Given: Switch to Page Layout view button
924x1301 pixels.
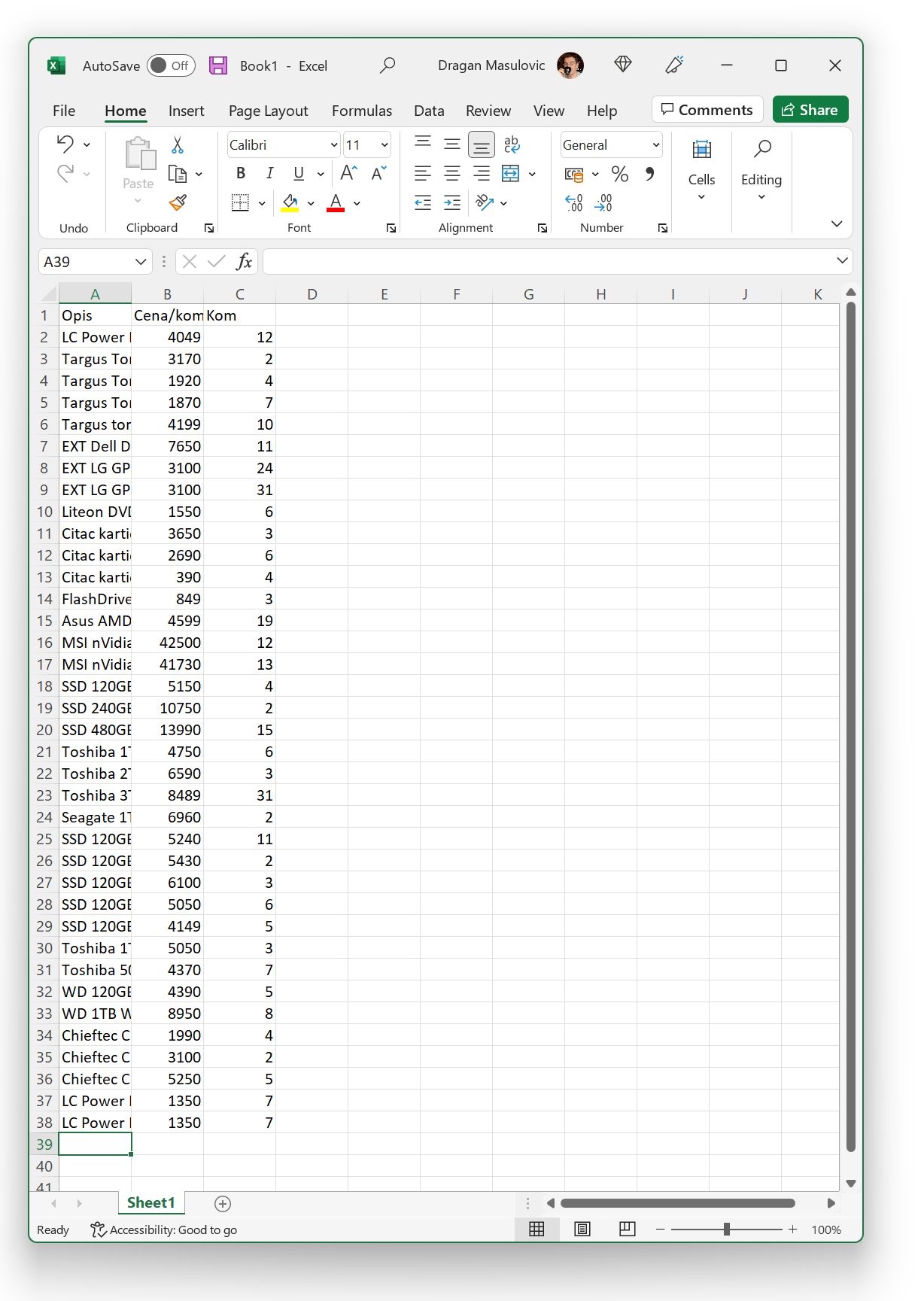Looking at the screenshot, I should pyautogui.click(x=582, y=1229).
